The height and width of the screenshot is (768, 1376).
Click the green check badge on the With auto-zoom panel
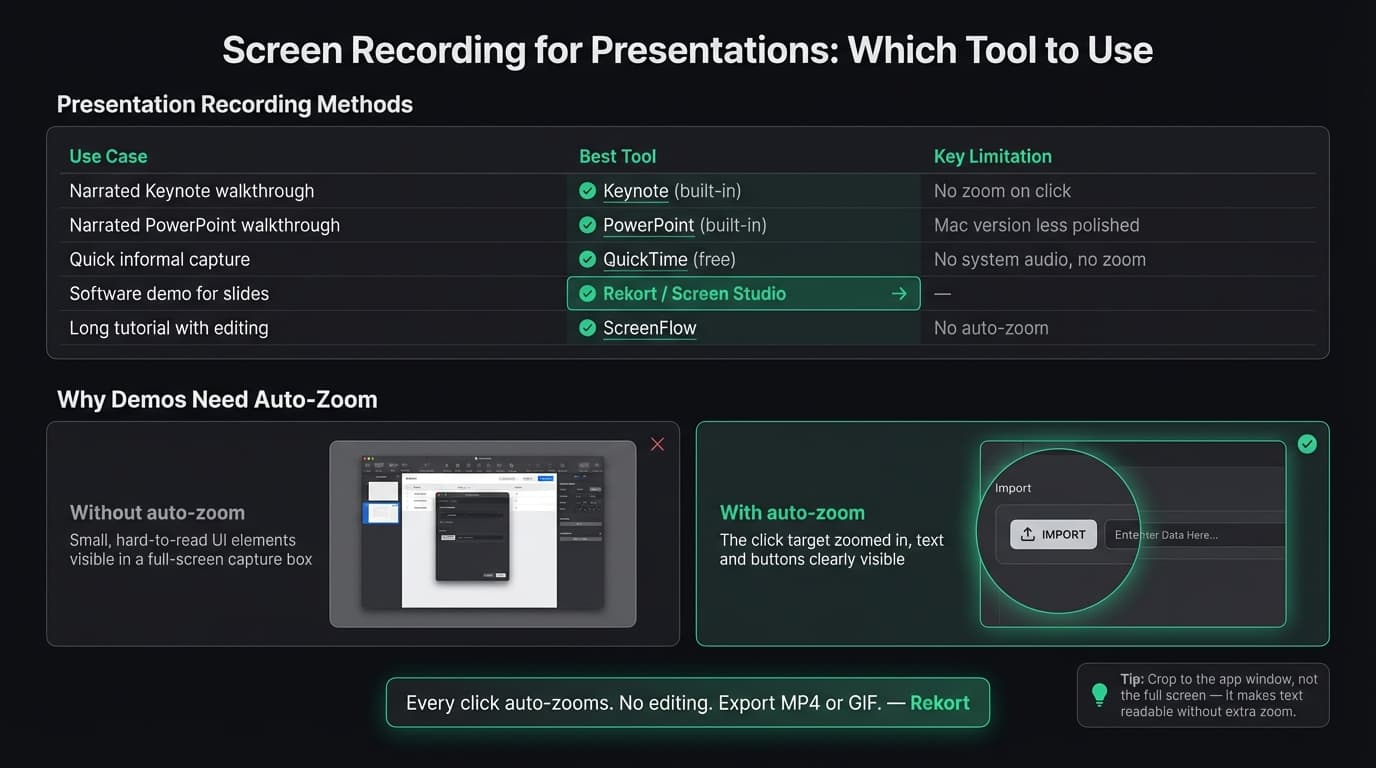(x=1307, y=443)
